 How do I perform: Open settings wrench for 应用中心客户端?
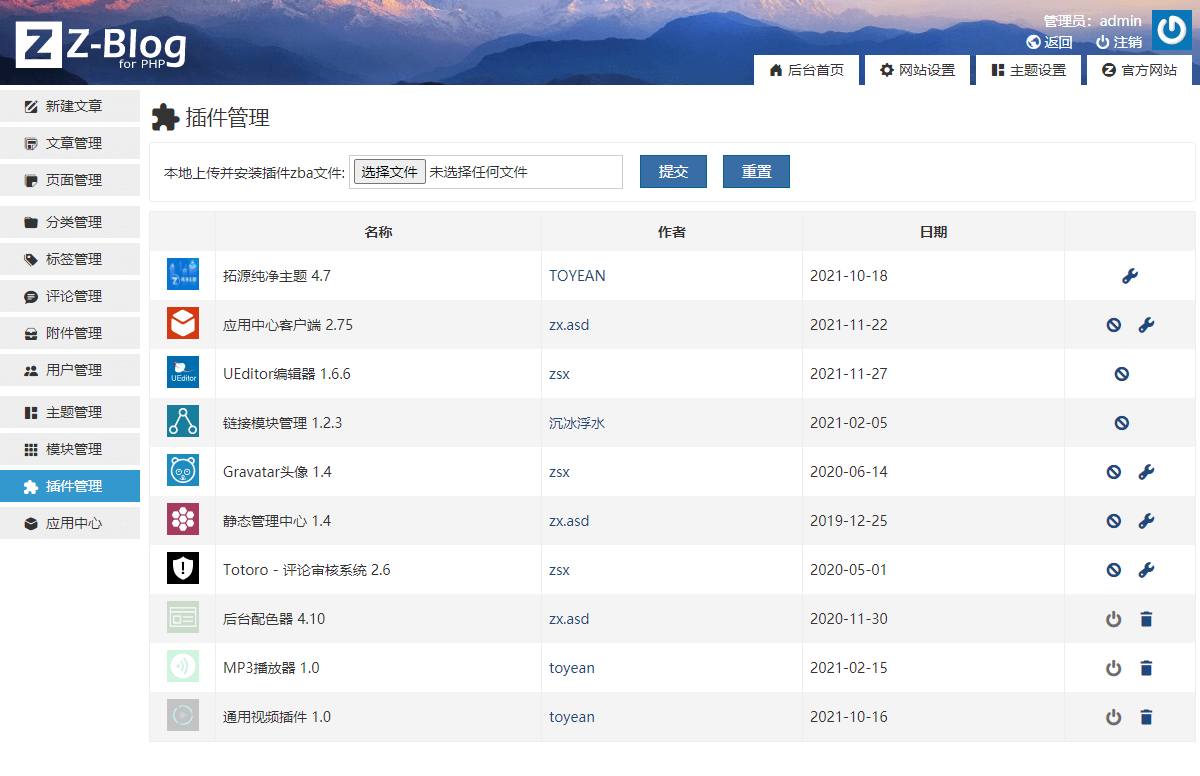[x=1146, y=324]
